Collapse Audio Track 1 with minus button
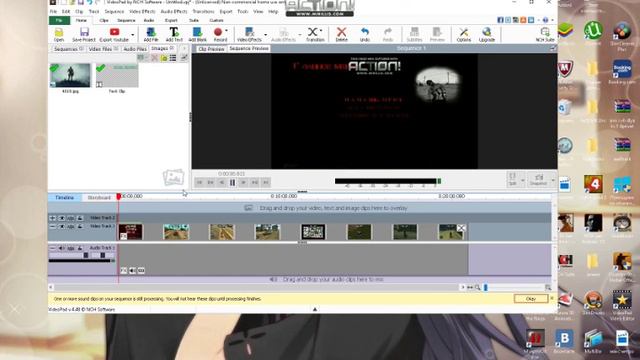The height and width of the screenshot is (360, 640). point(53,248)
